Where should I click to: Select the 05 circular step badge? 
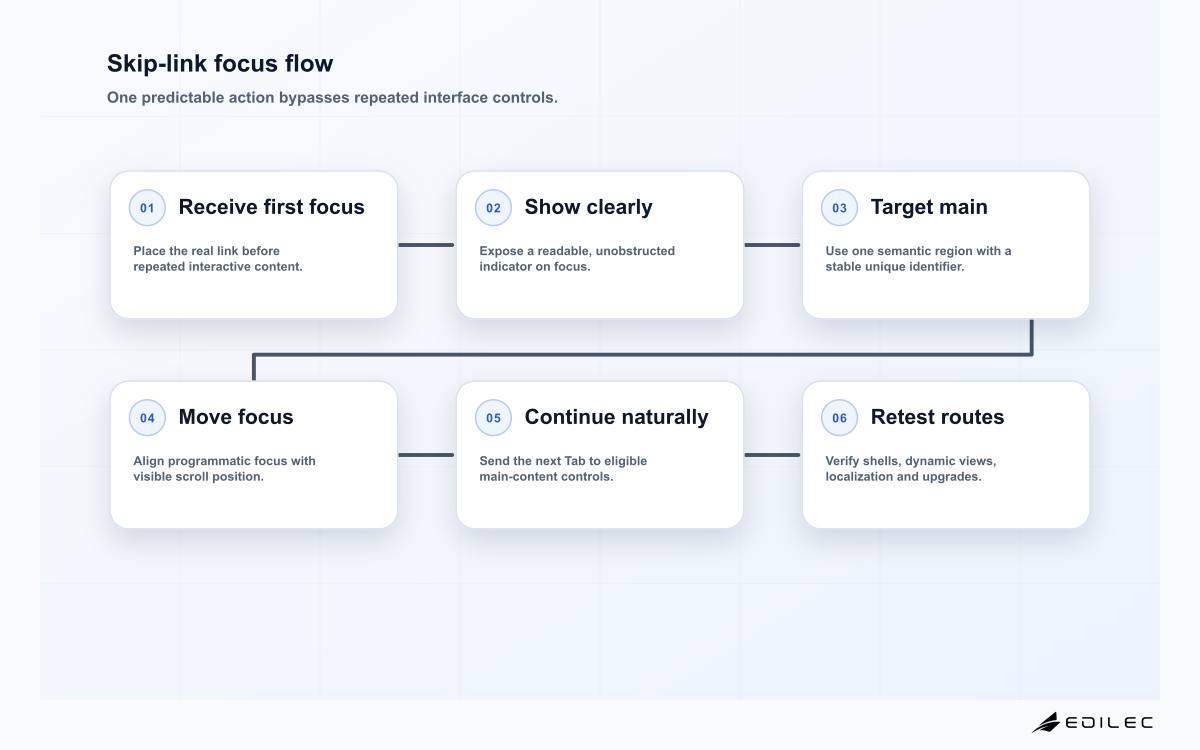pyautogui.click(x=493, y=418)
